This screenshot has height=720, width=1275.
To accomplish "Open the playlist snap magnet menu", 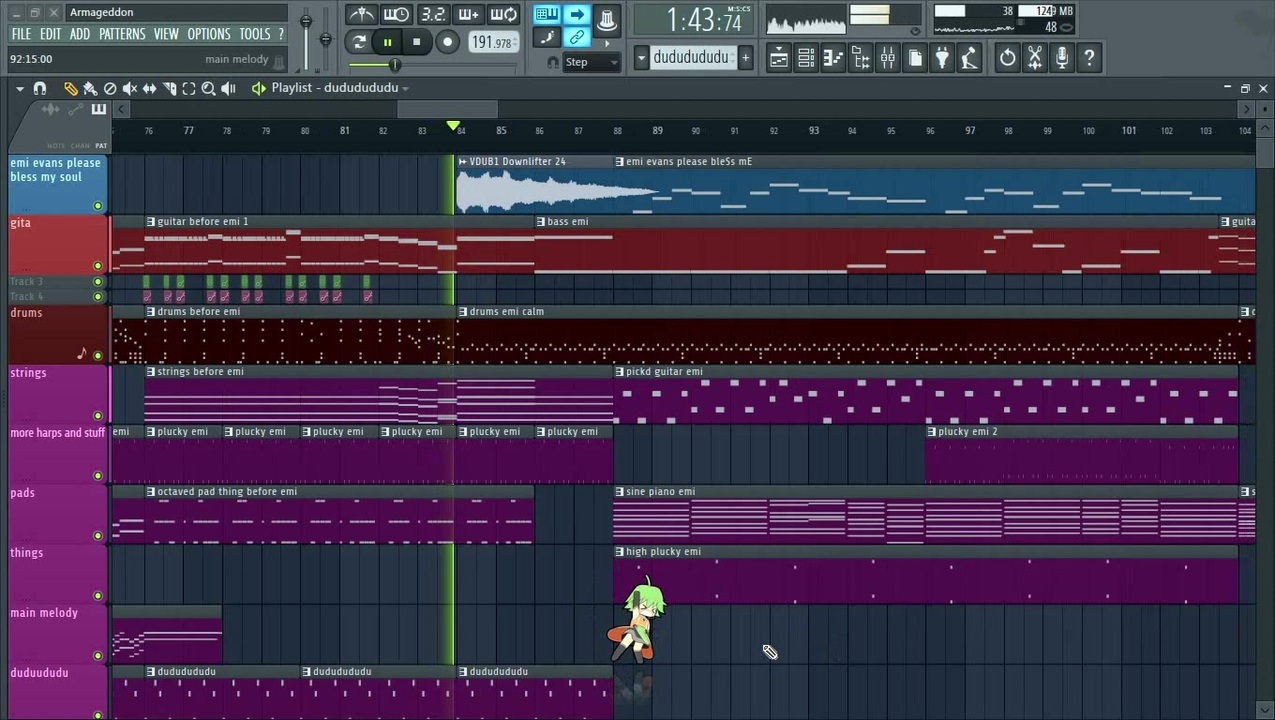I will tap(40, 88).
